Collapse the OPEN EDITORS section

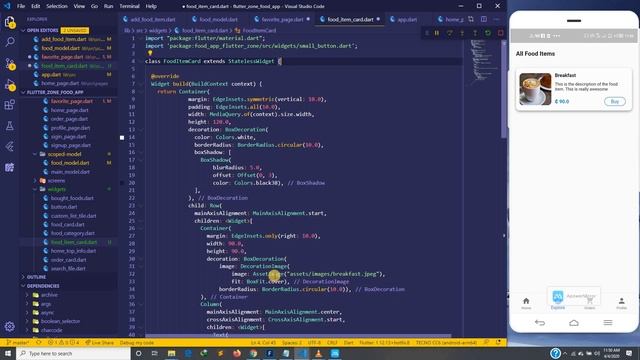[24, 30]
